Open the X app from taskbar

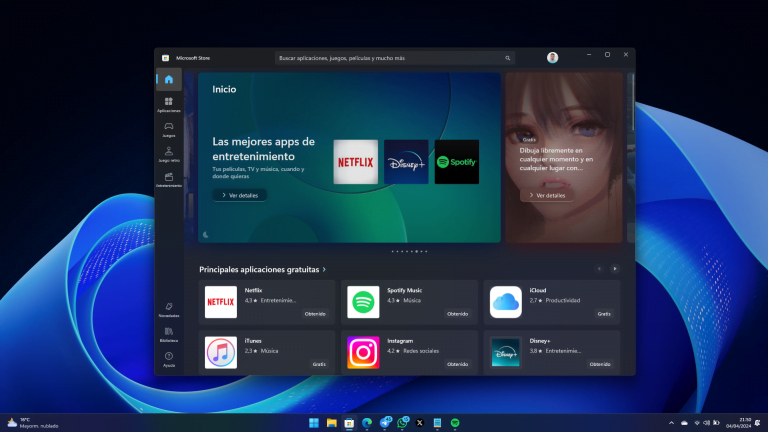pos(420,423)
